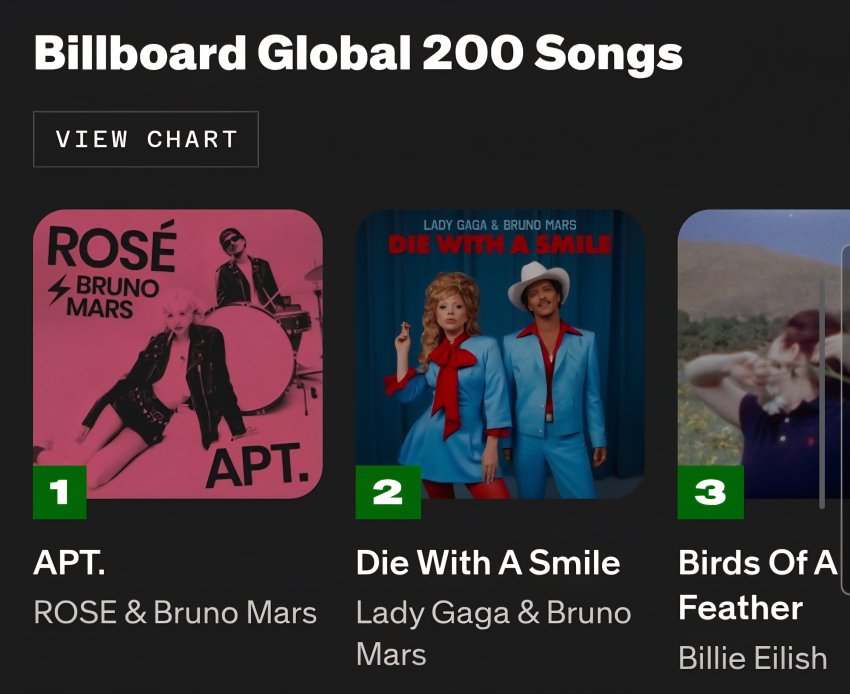The image size is (850, 694).
Task: Click the green rank 1 badge
Action: click(x=60, y=492)
